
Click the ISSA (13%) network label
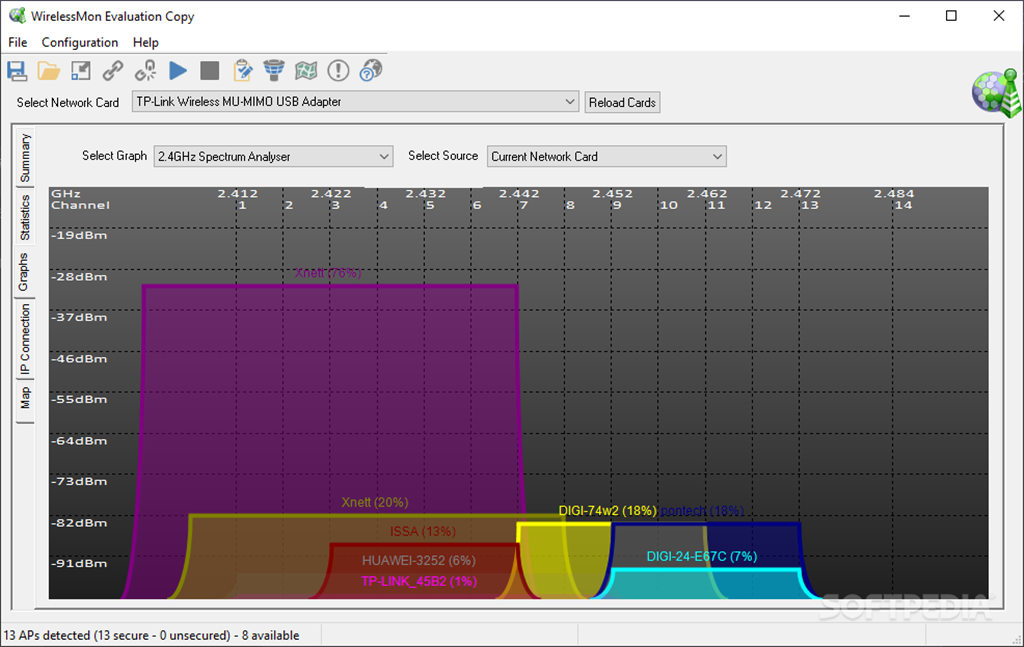point(423,531)
